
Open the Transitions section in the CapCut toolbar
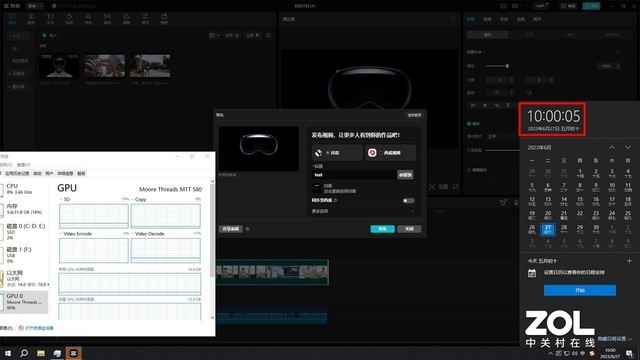(107, 18)
